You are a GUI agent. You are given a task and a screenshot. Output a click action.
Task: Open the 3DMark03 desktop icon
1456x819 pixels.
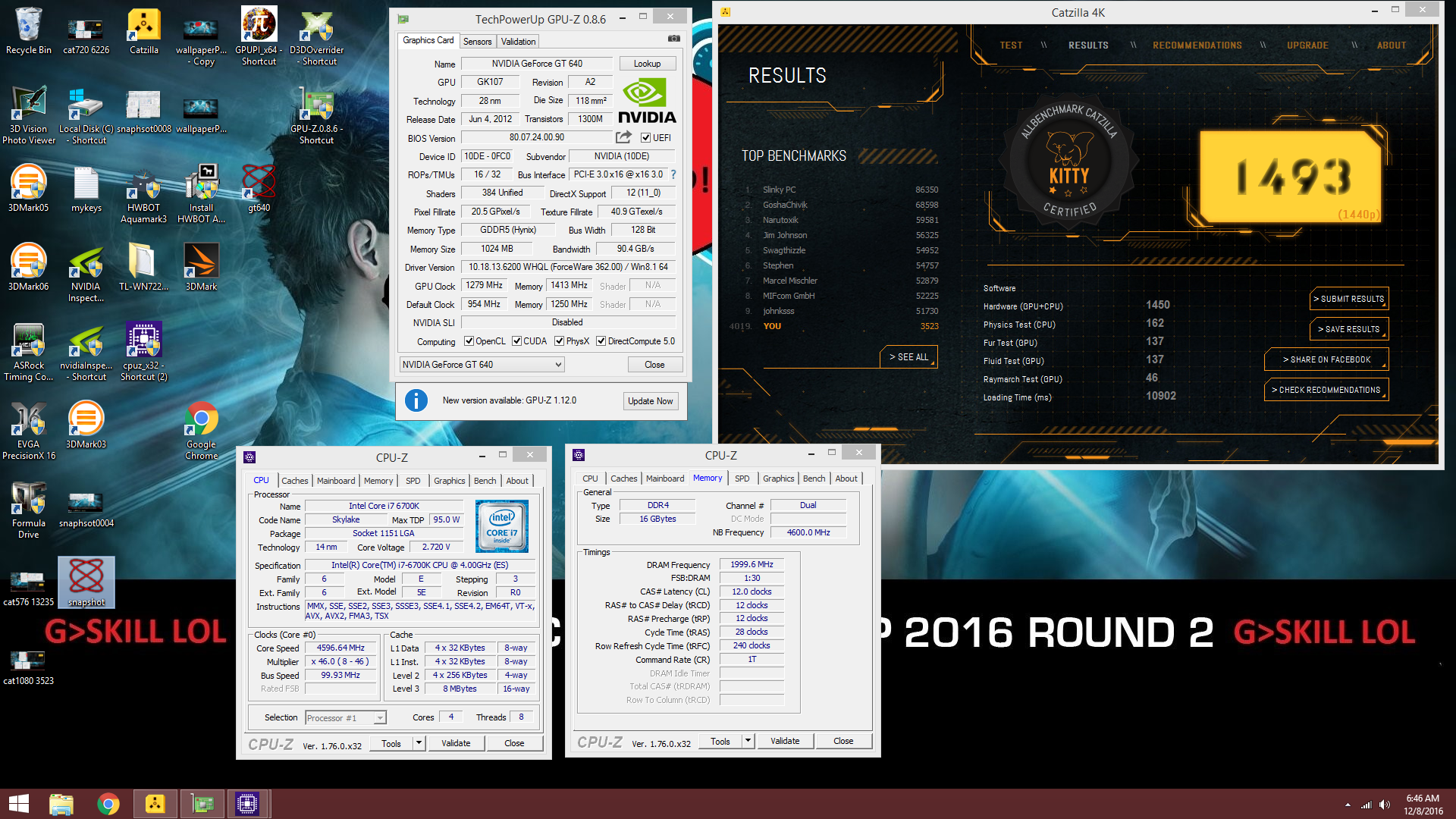(x=86, y=425)
